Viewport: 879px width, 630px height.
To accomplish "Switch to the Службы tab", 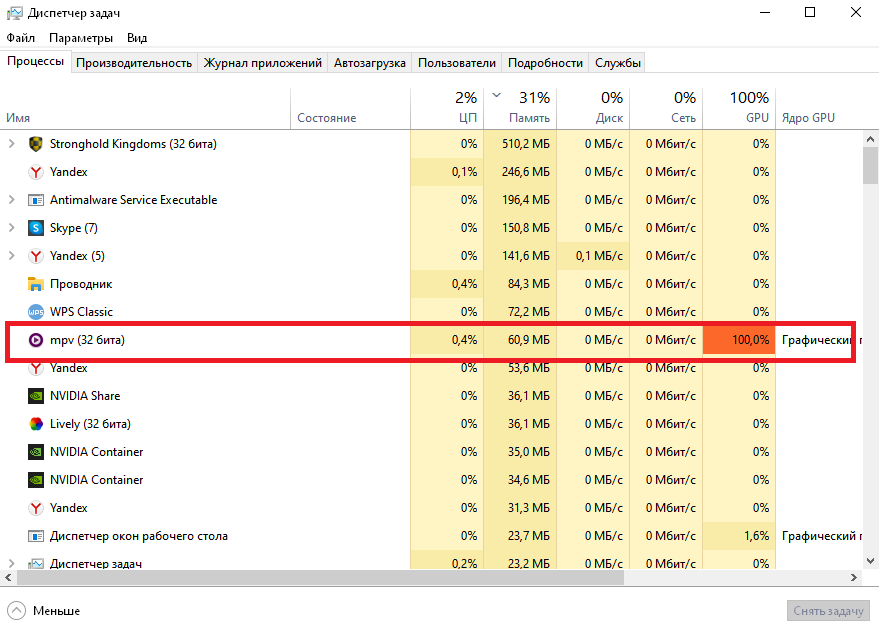I will (618, 63).
